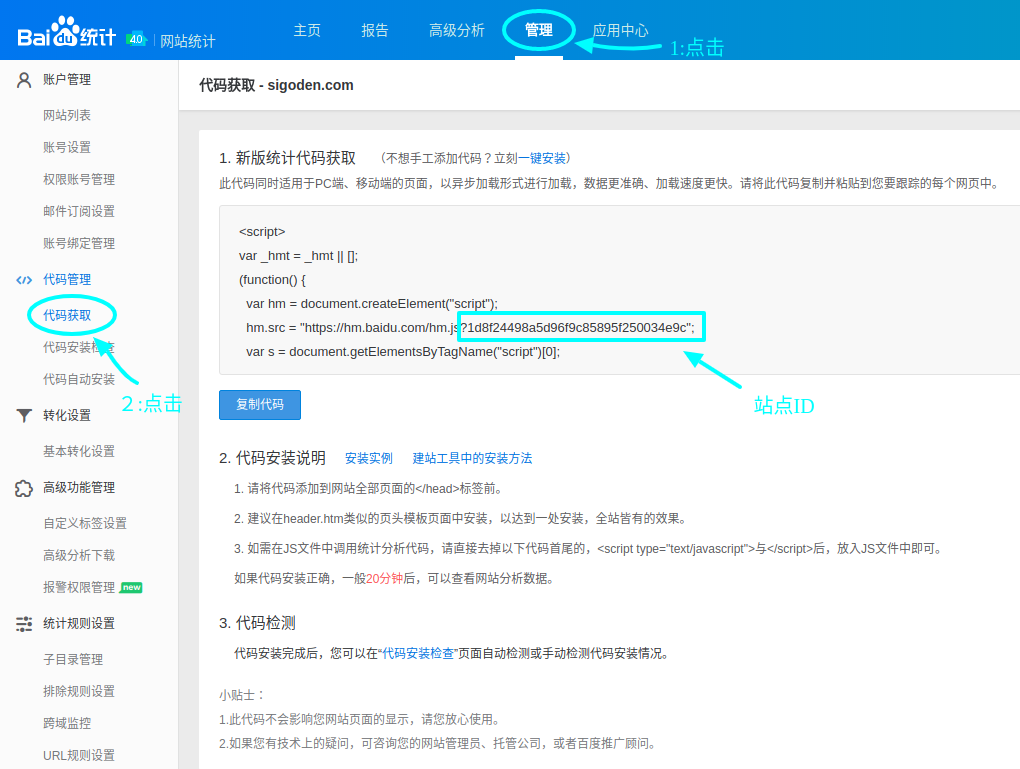Click the 2. 代码安装说明 heading
This screenshot has width=1020, height=769.
click(273, 458)
